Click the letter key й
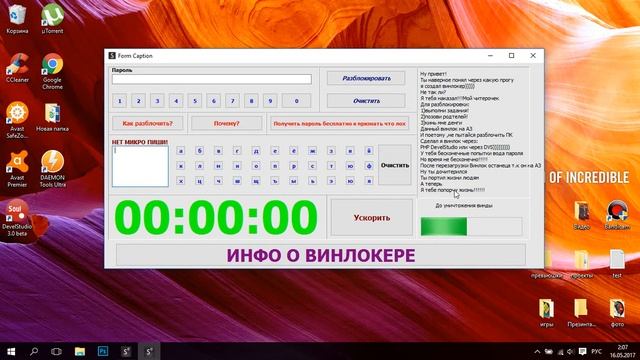Screen dimensions: 640x360 (x=369, y=151)
